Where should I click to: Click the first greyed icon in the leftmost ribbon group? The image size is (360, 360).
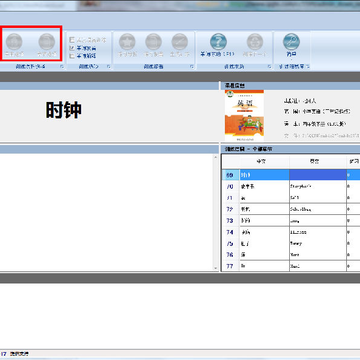[14, 42]
